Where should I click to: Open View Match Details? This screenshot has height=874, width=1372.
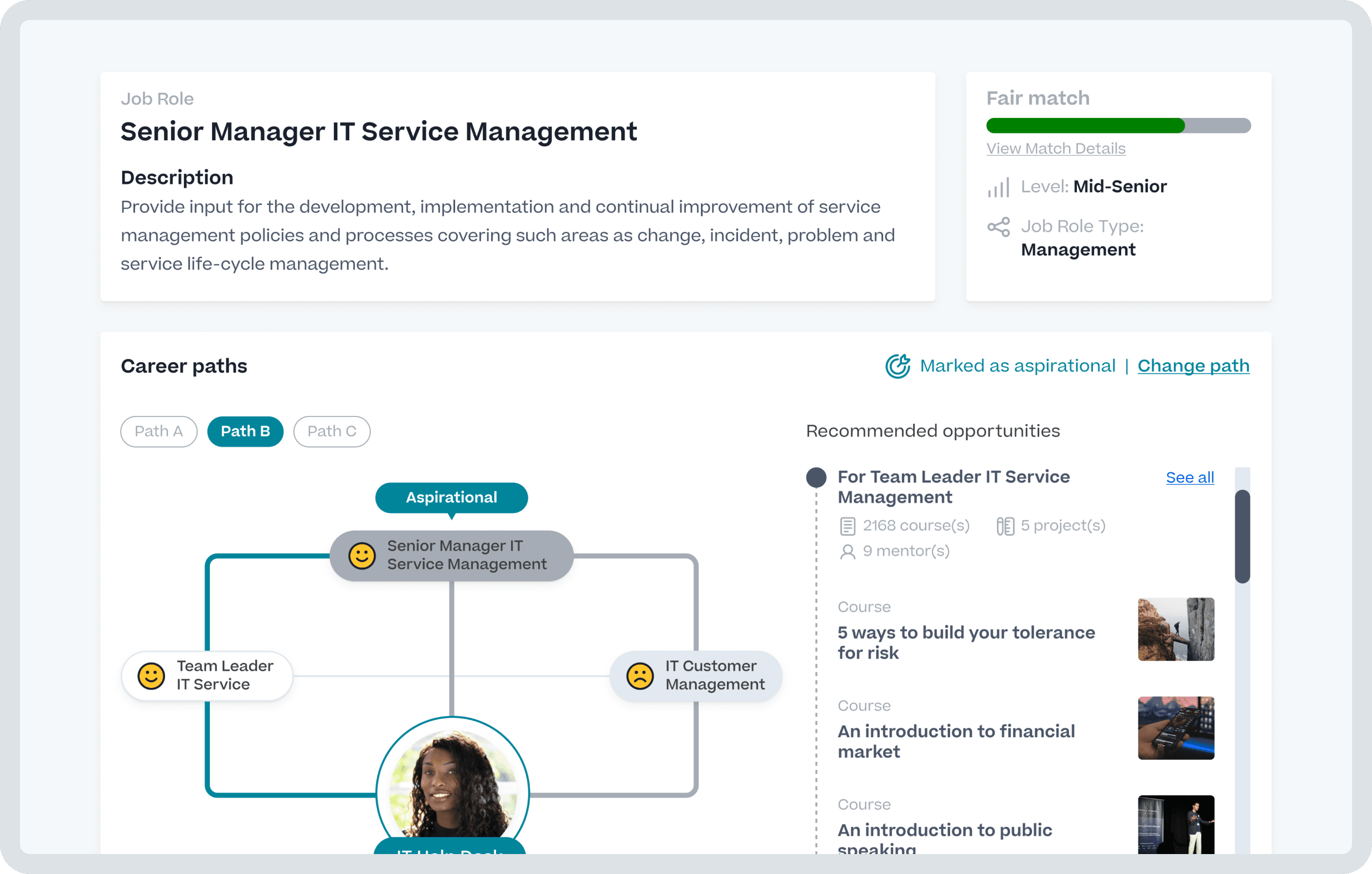tap(1056, 148)
